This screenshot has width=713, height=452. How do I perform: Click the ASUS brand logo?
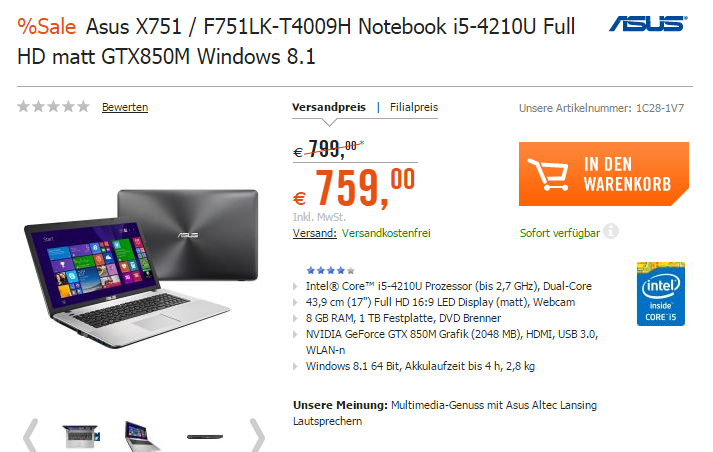[648, 24]
